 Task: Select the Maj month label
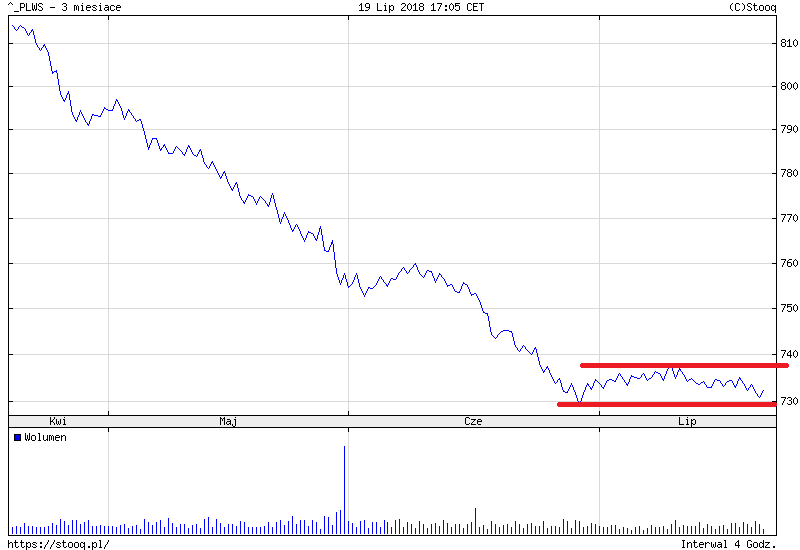click(x=228, y=422)
